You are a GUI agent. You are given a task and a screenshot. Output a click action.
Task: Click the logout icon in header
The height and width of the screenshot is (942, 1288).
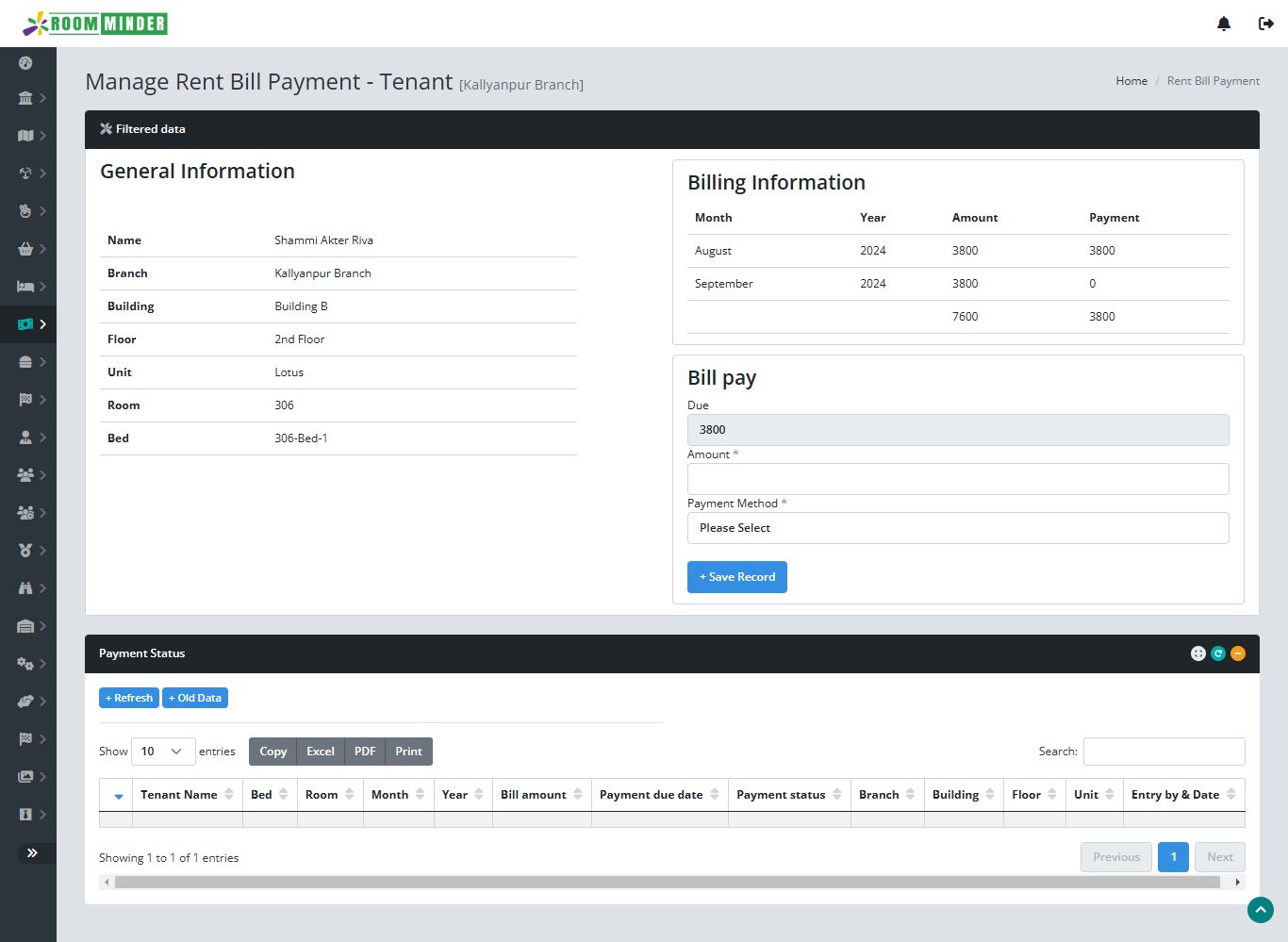pyautogui.click(x=1266, y=24)
